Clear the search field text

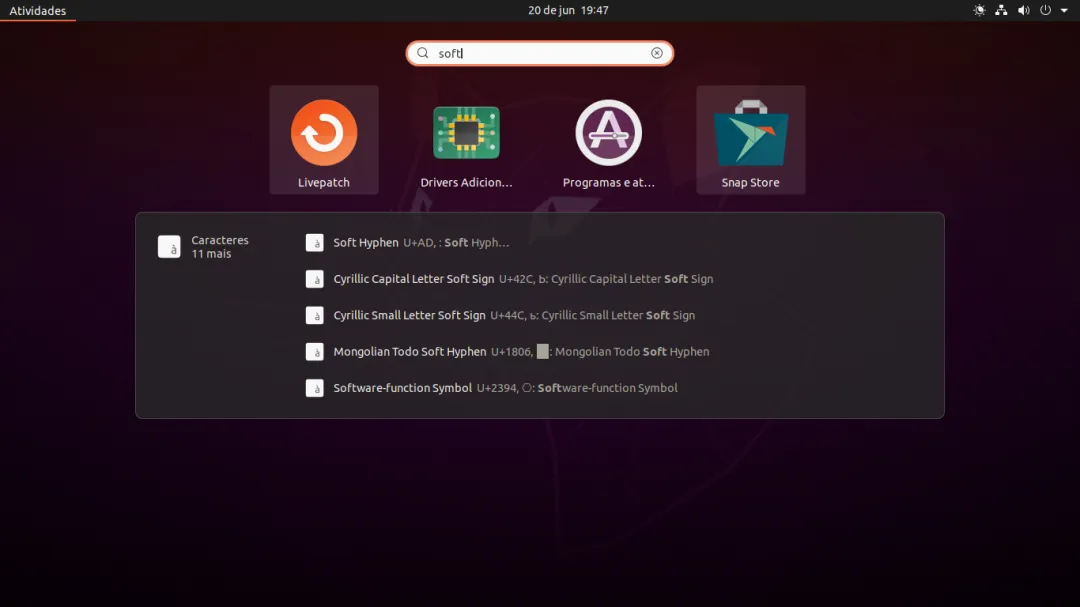click(x=657, y=53)
